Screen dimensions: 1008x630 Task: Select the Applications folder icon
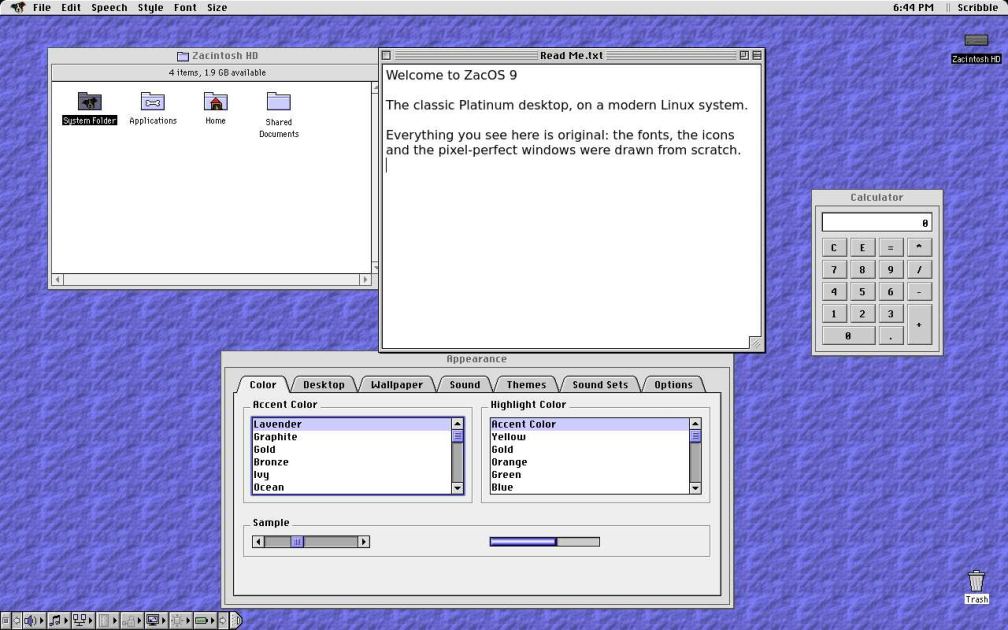(x=152, y=107)
